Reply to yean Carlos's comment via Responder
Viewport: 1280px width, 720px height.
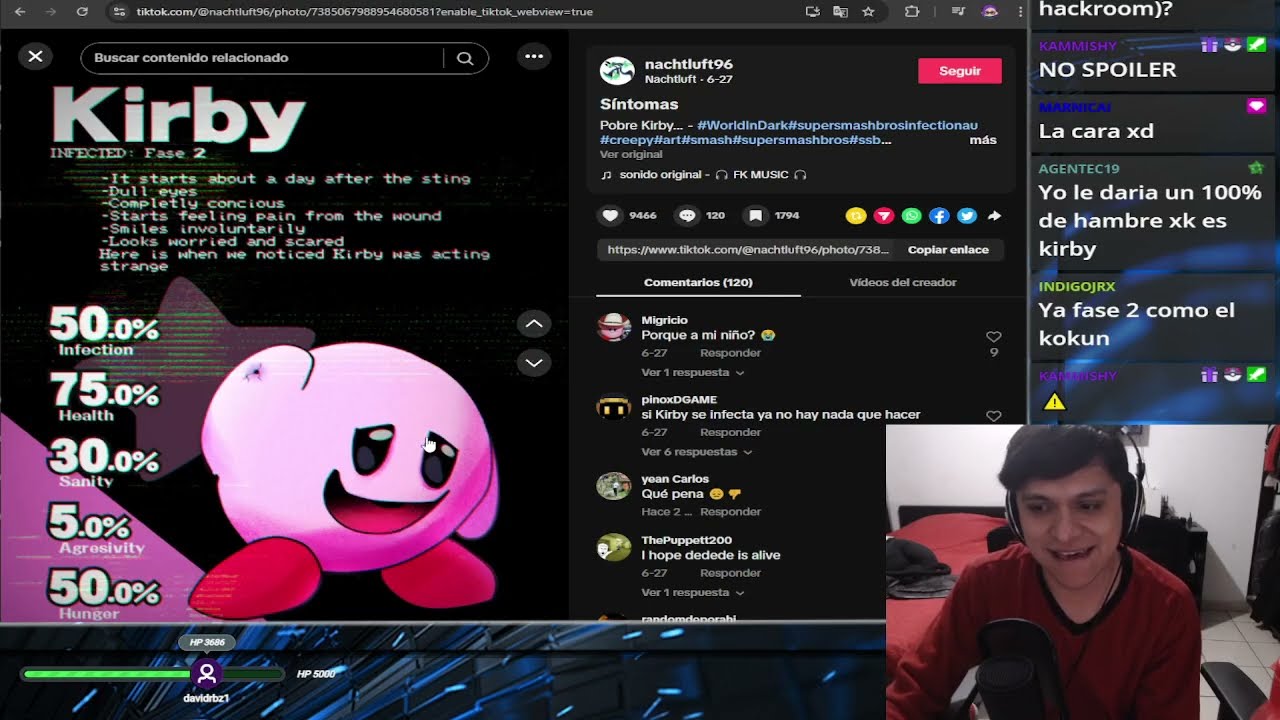pyautogui.click(x=730, y=511)
